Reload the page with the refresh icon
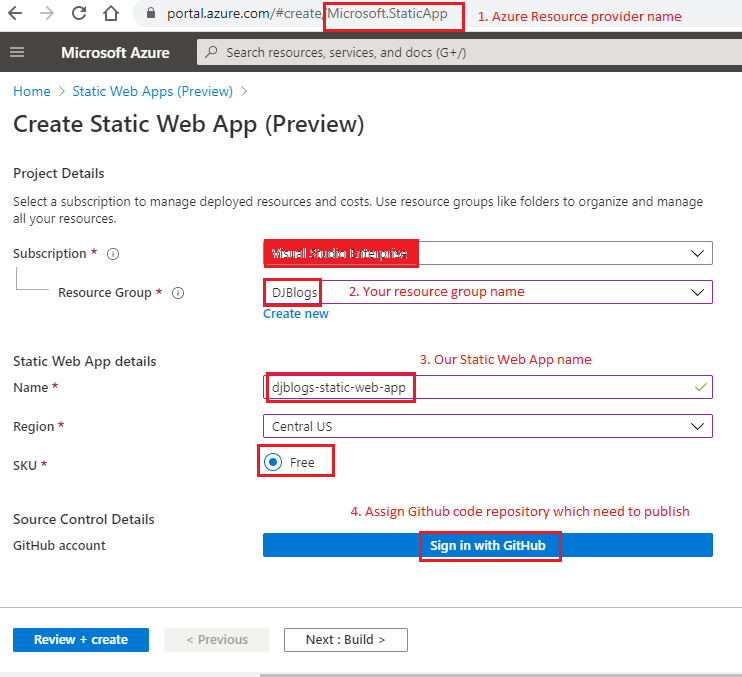The width and height of the screenshot is (742, 677). (x=79, y=13)
